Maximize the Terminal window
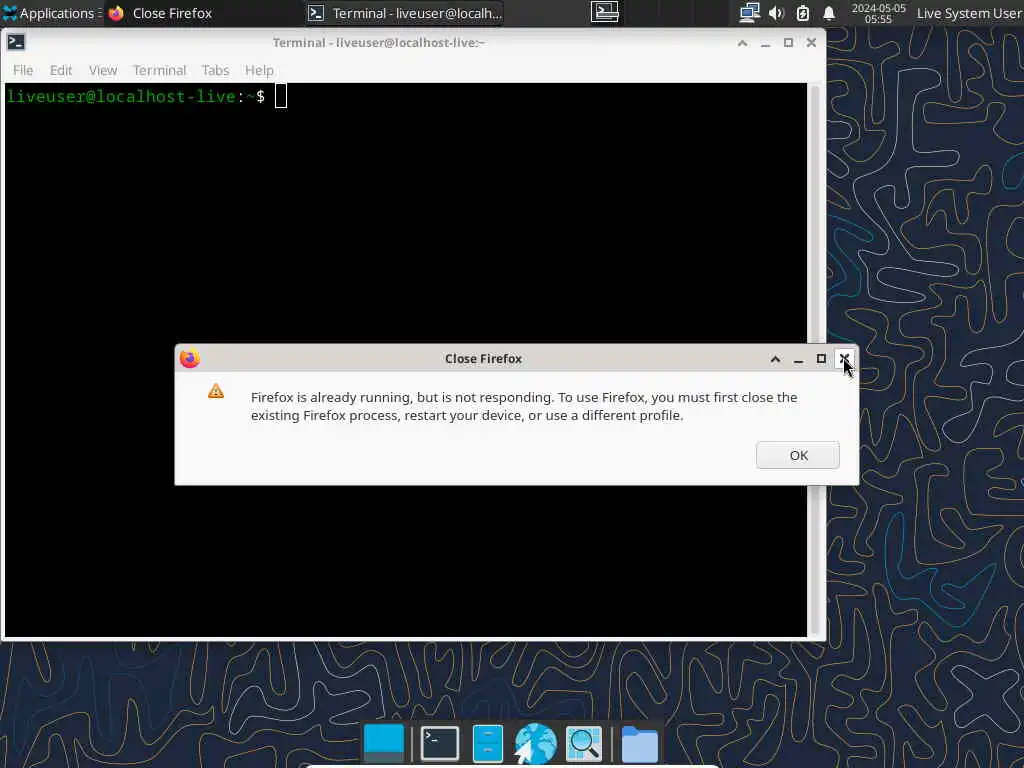Screen dimensions: 1024x768 pos(788,42)
